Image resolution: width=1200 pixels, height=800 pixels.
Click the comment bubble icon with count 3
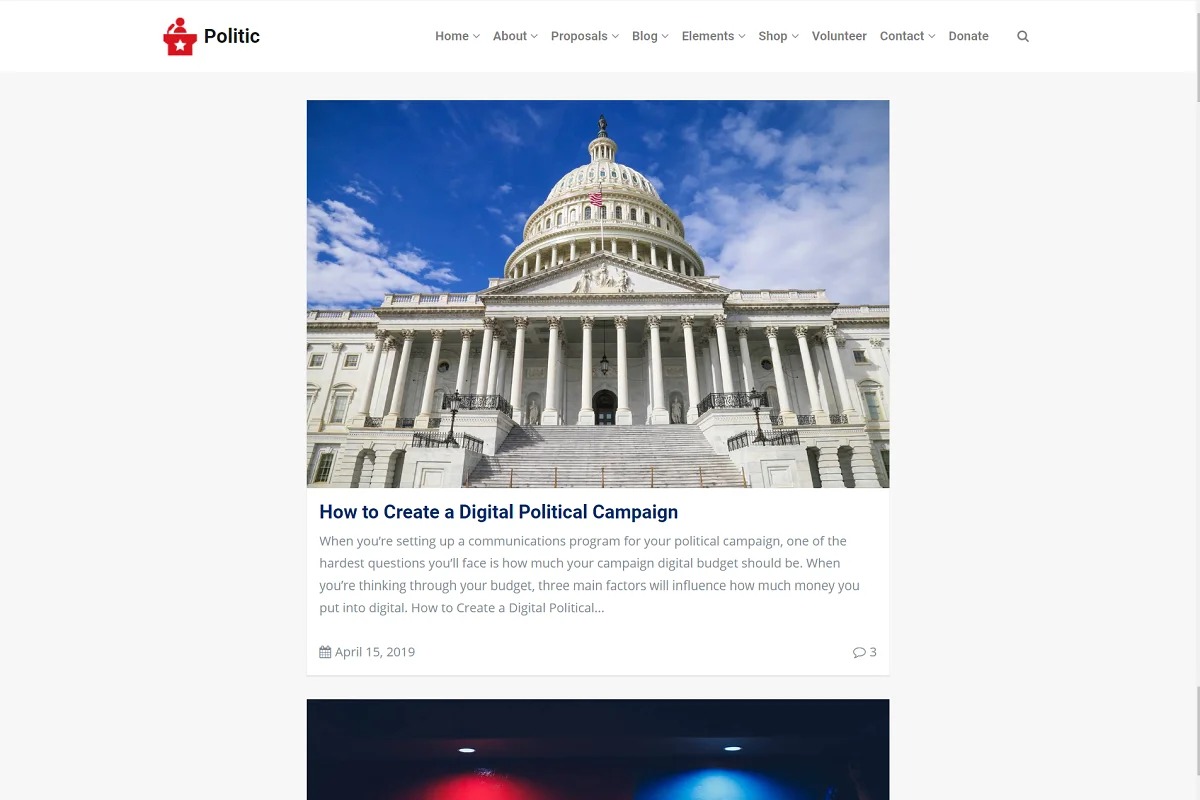point(859,652)
